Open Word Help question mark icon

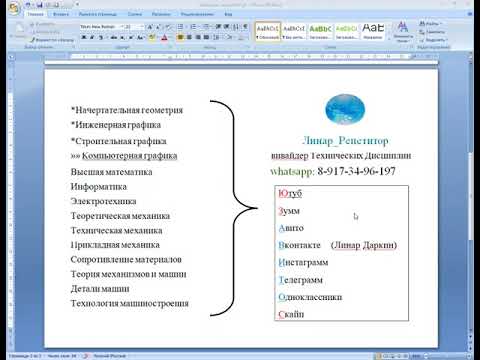470,14
